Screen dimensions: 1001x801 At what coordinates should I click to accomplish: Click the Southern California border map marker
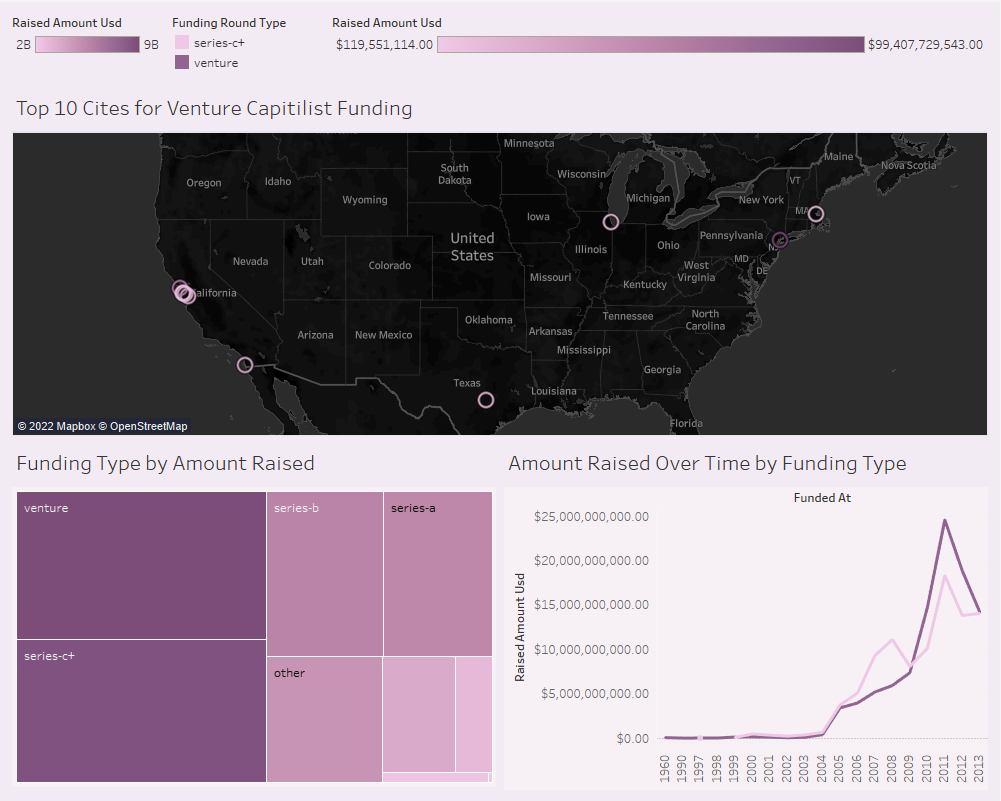point(245,365)
